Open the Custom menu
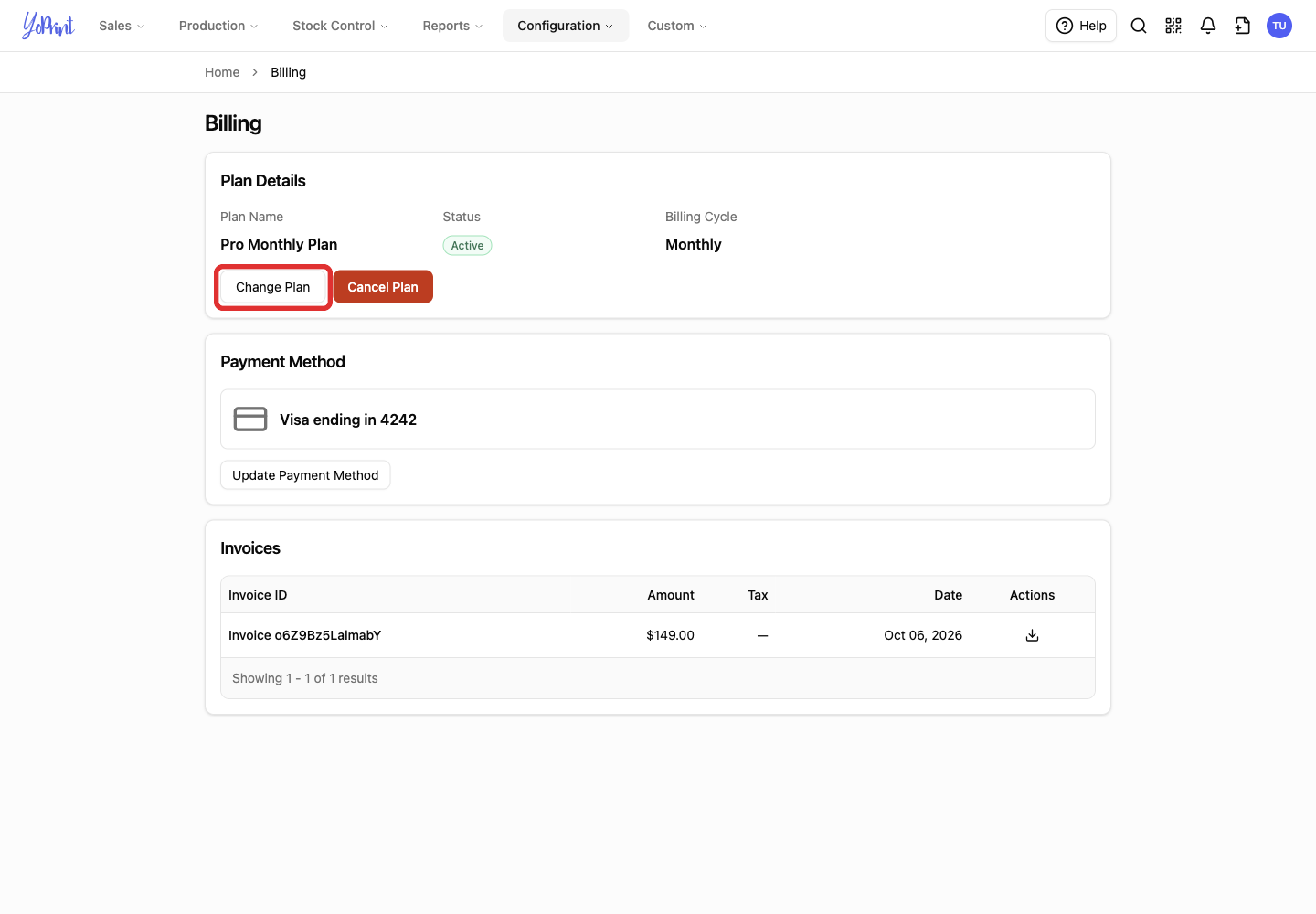Viewport: 1316px width, 914px height. click(x=677, y=26)
